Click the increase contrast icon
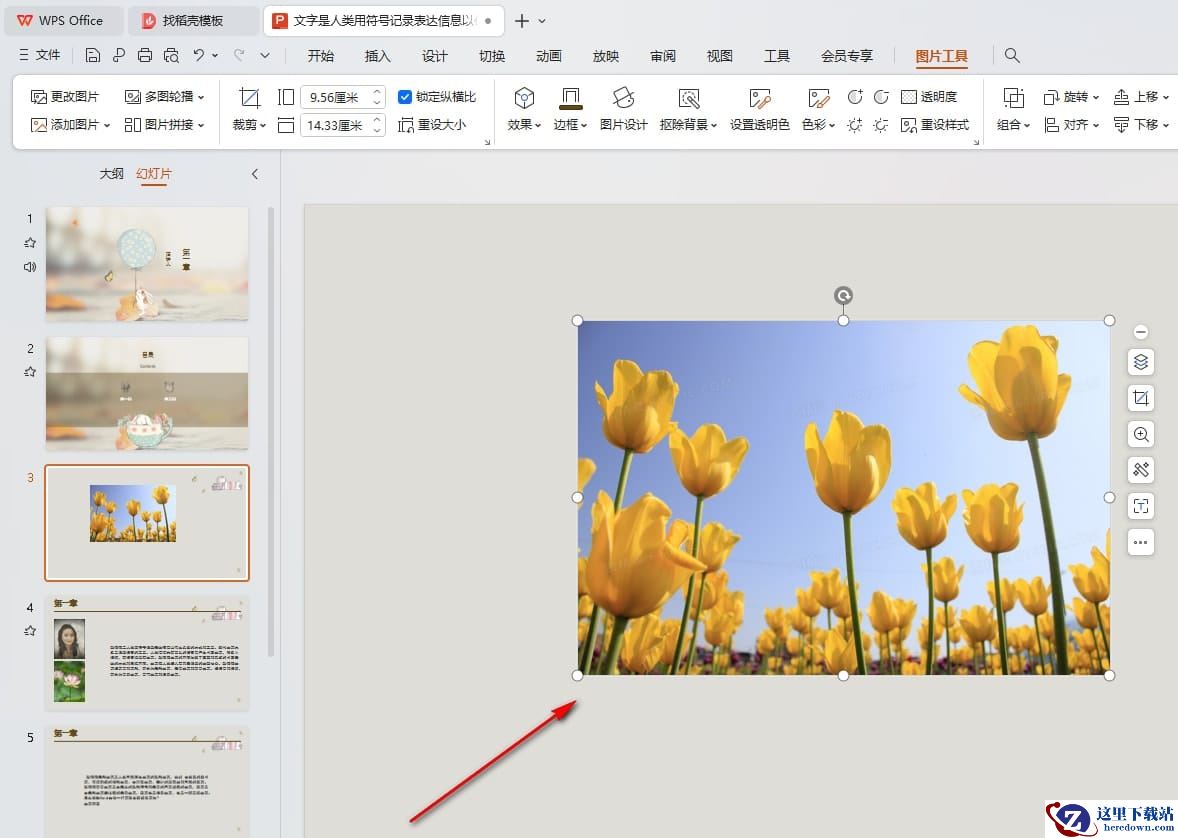The image size is (1178, 838). click(x=855, y=96)
